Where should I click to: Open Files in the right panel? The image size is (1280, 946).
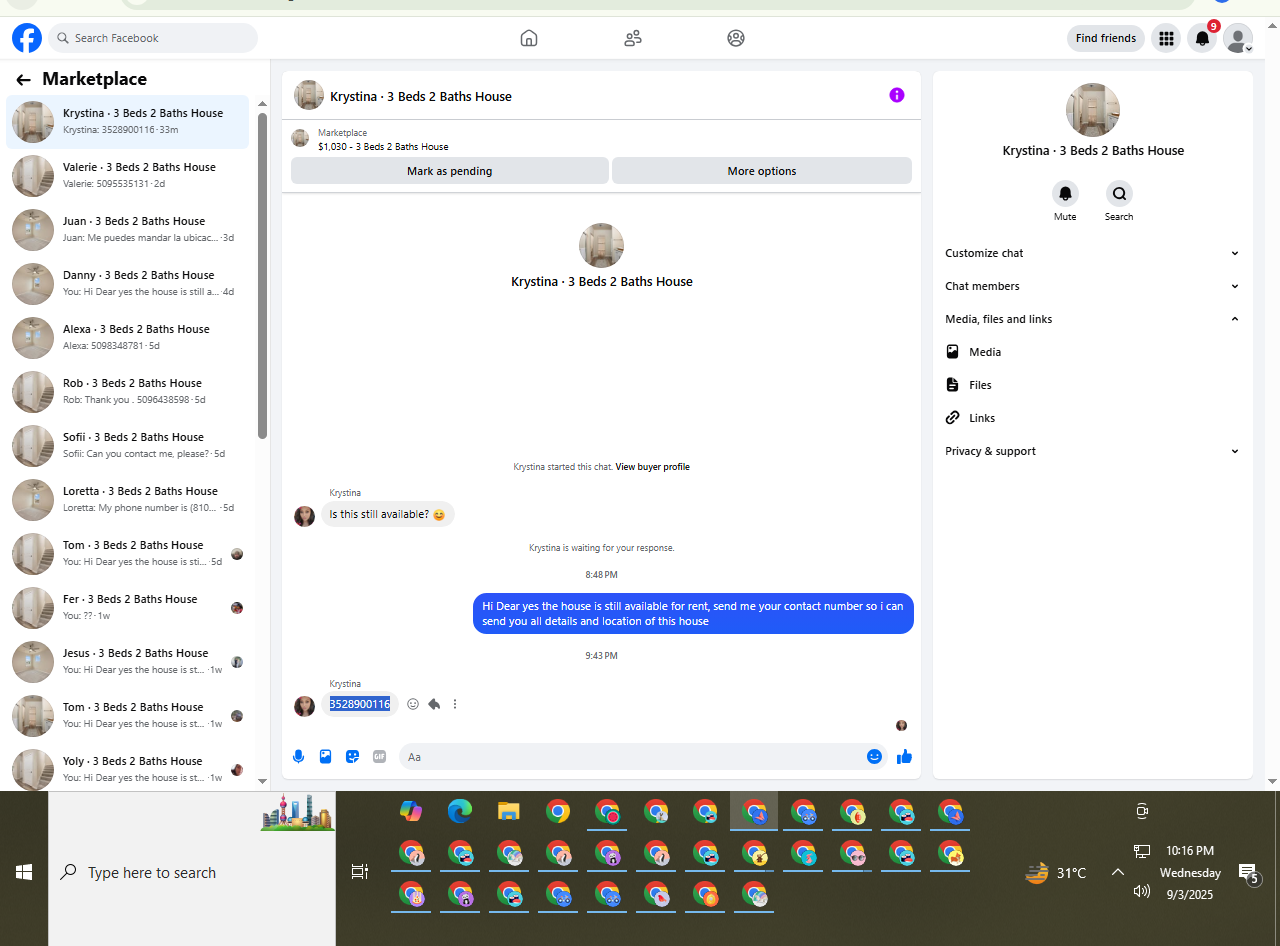pyautogui.click(x=1092, y=385)
